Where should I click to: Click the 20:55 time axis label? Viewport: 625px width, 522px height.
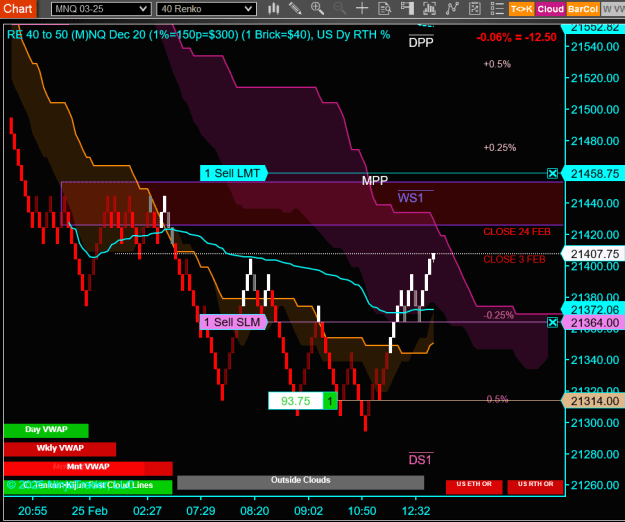(x=32, y=511)
